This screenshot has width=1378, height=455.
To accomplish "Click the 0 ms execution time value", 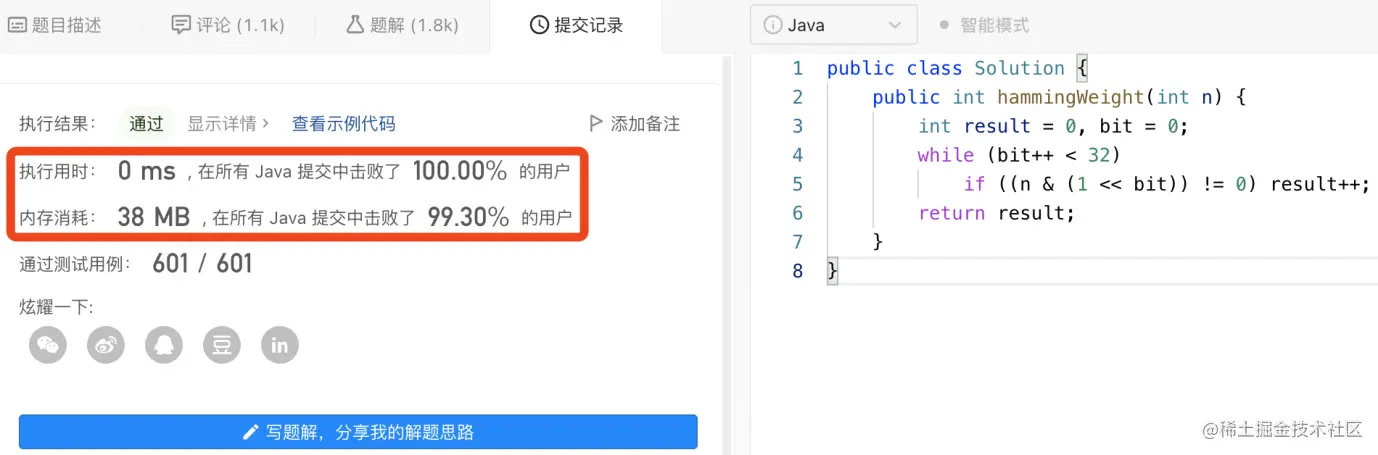I will pos(147,171).
